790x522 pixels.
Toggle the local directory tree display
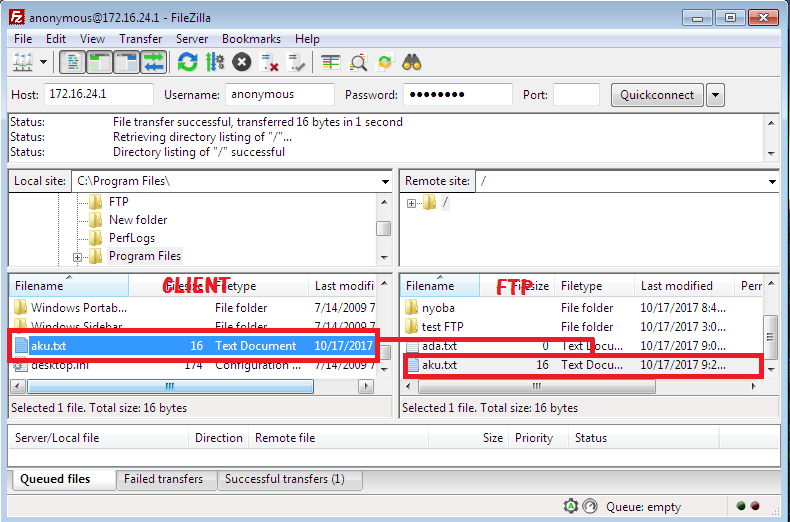[x=99, y=62]
